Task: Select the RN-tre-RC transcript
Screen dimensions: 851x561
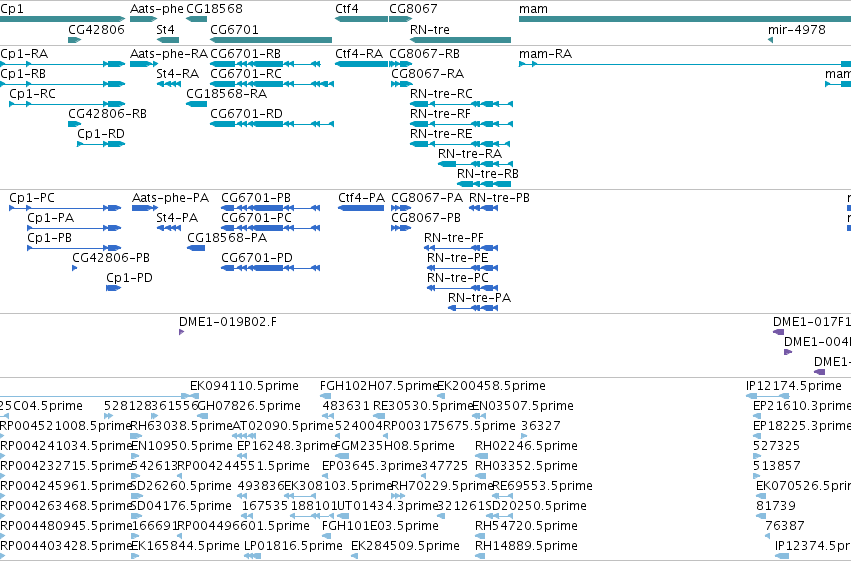Action: click(461, 104)
